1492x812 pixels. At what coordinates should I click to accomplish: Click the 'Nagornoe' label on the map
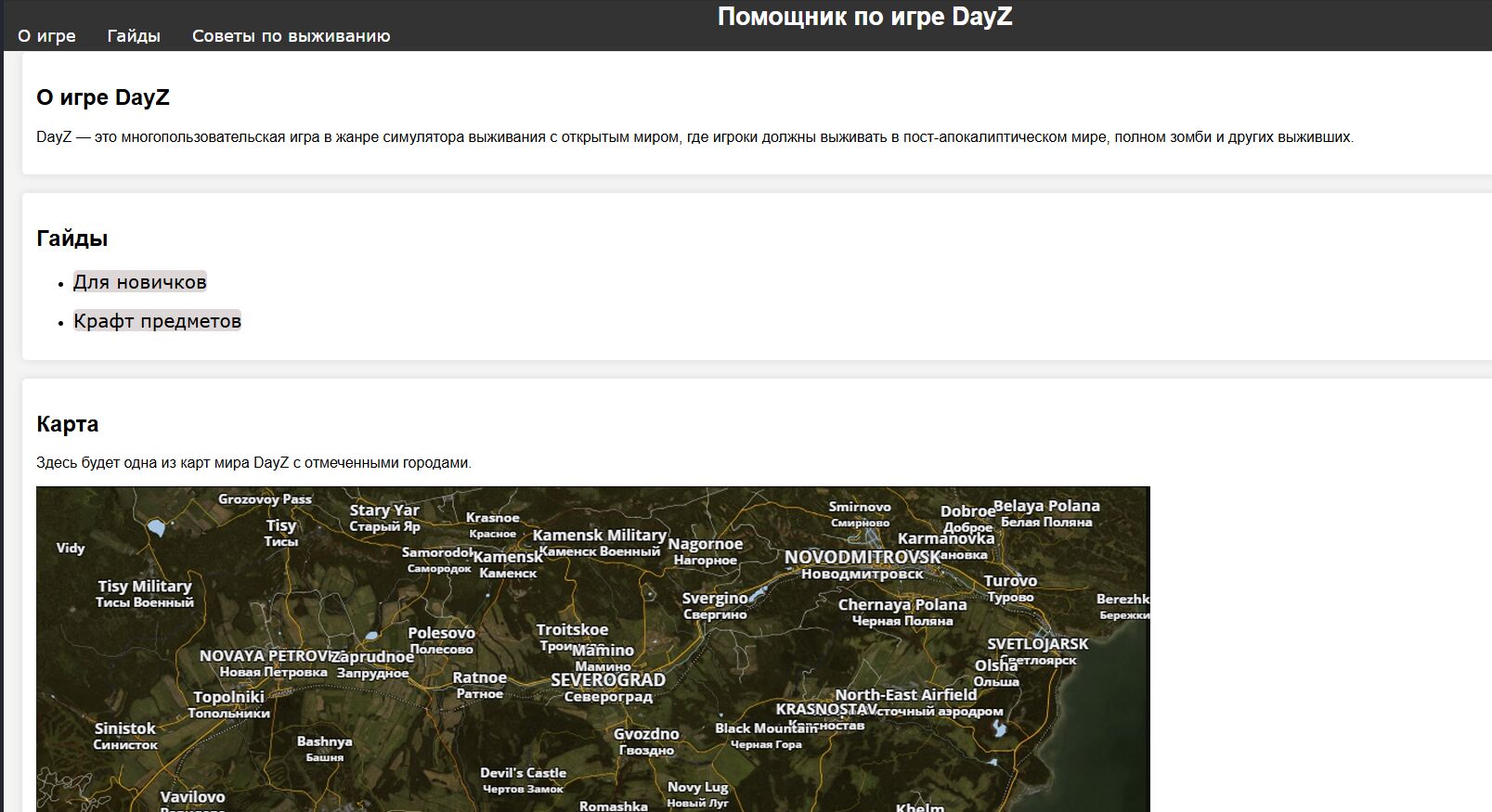pyautogui.click(x=705, y=544)
